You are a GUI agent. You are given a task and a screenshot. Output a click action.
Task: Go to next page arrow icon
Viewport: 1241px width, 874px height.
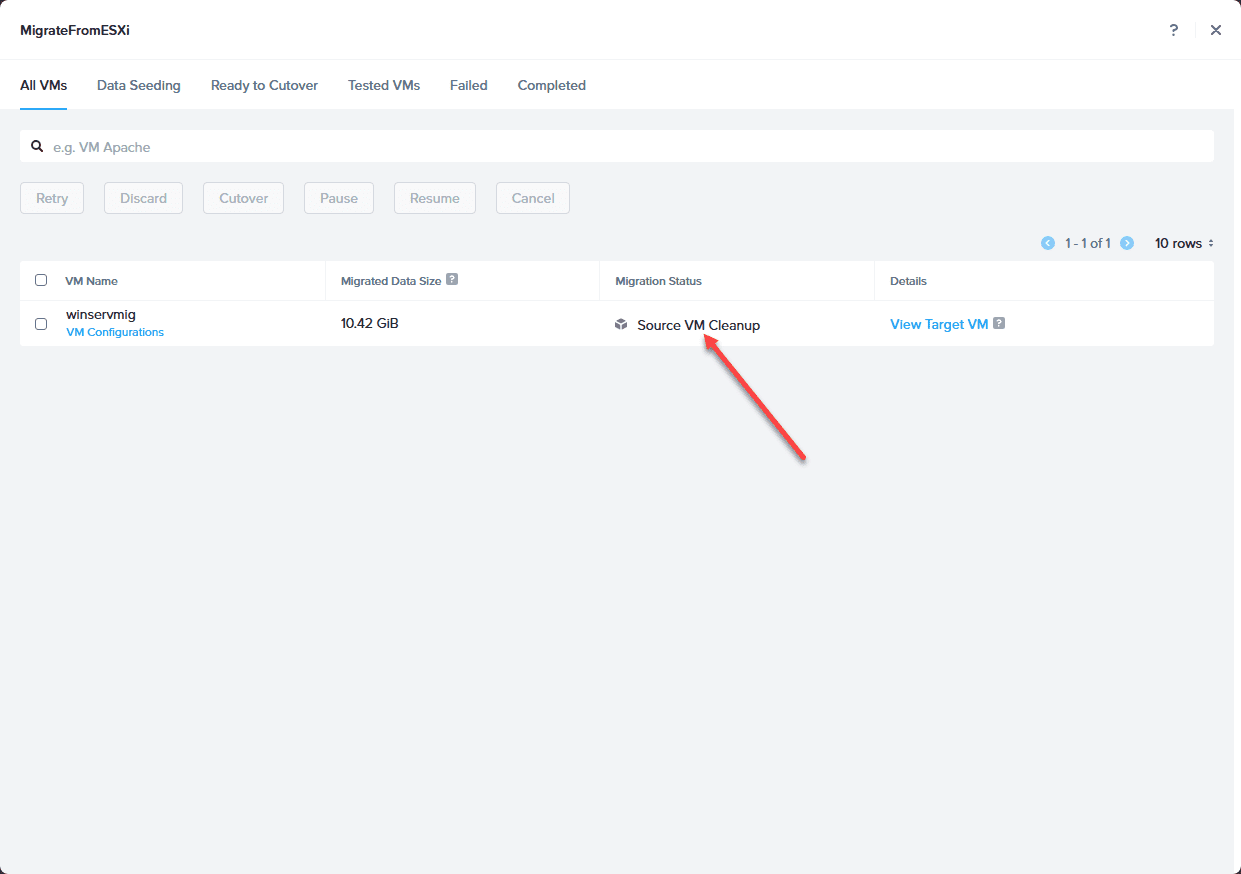pos(1127,243)
